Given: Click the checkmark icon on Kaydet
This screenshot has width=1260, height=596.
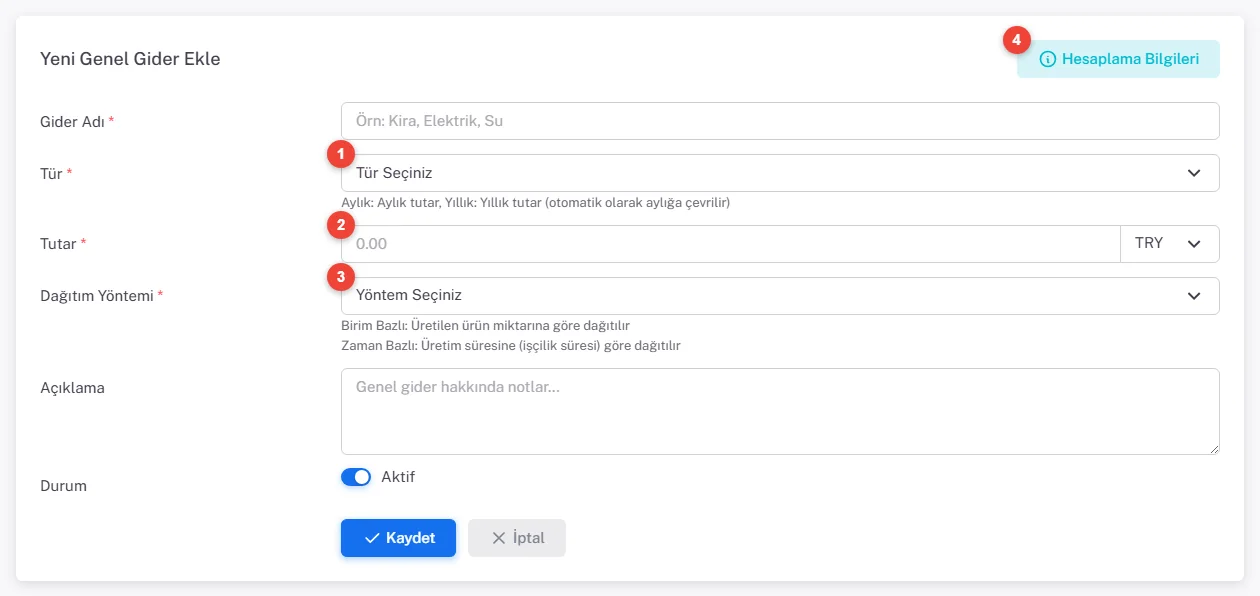Looking at the screenshot, I should [x=371, y=538].
